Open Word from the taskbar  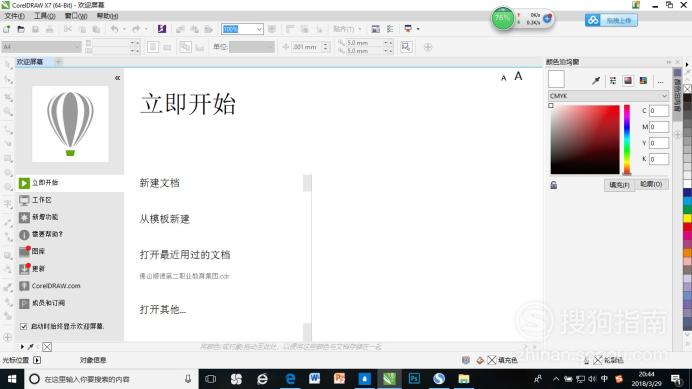point(314,379)
